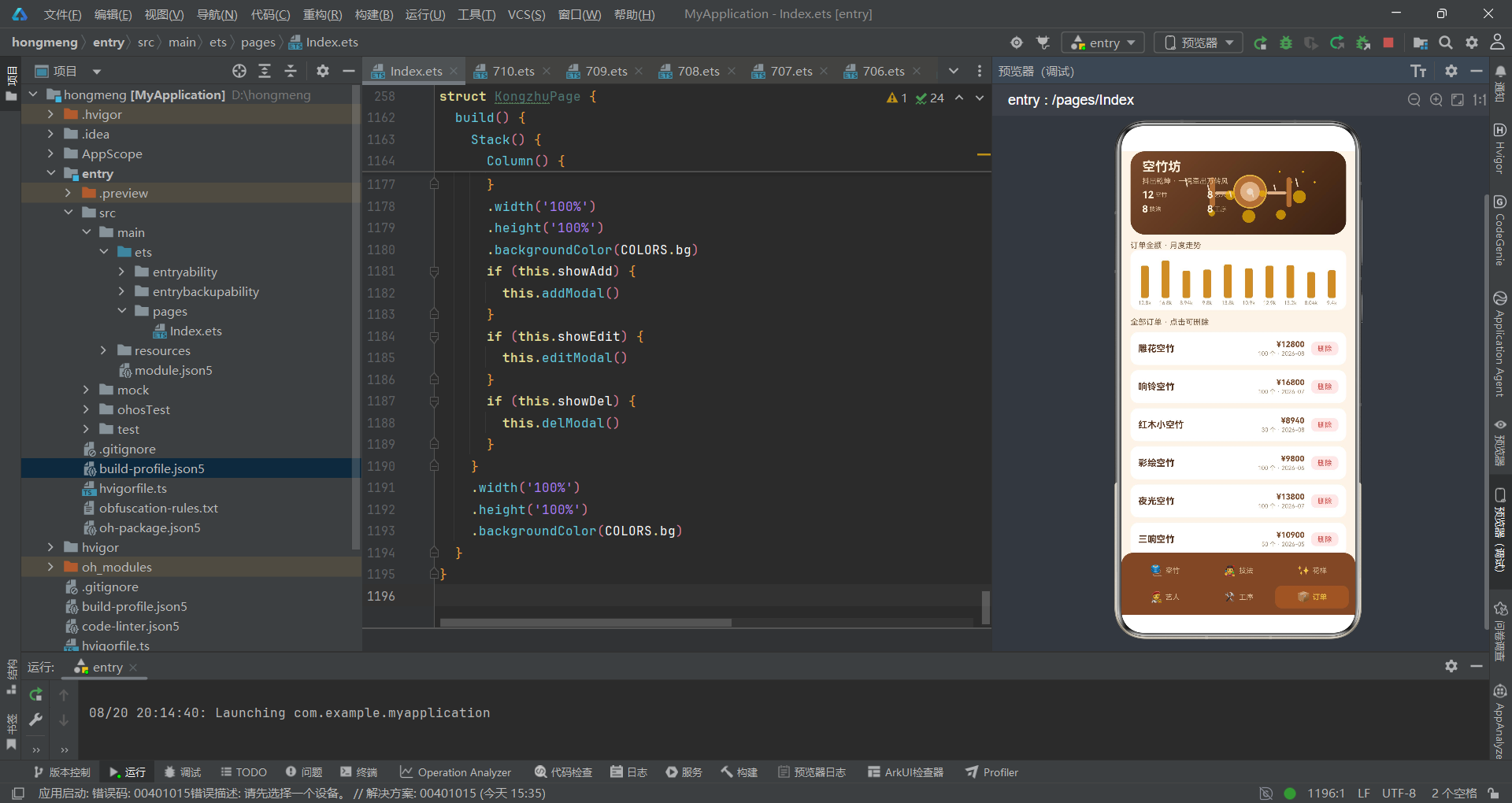Open the Notifications bell sidebar

coord(1500,72)
